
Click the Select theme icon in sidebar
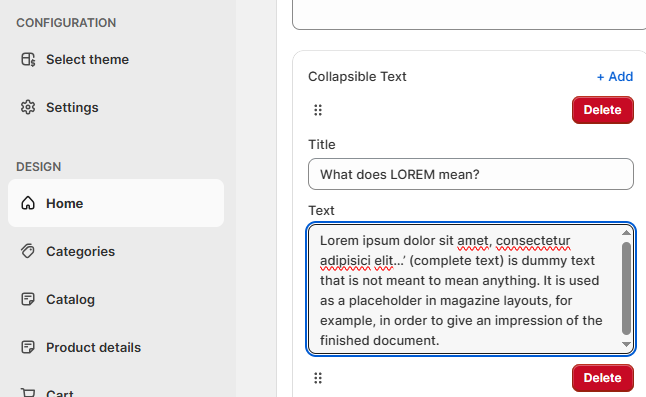point(28,59)
